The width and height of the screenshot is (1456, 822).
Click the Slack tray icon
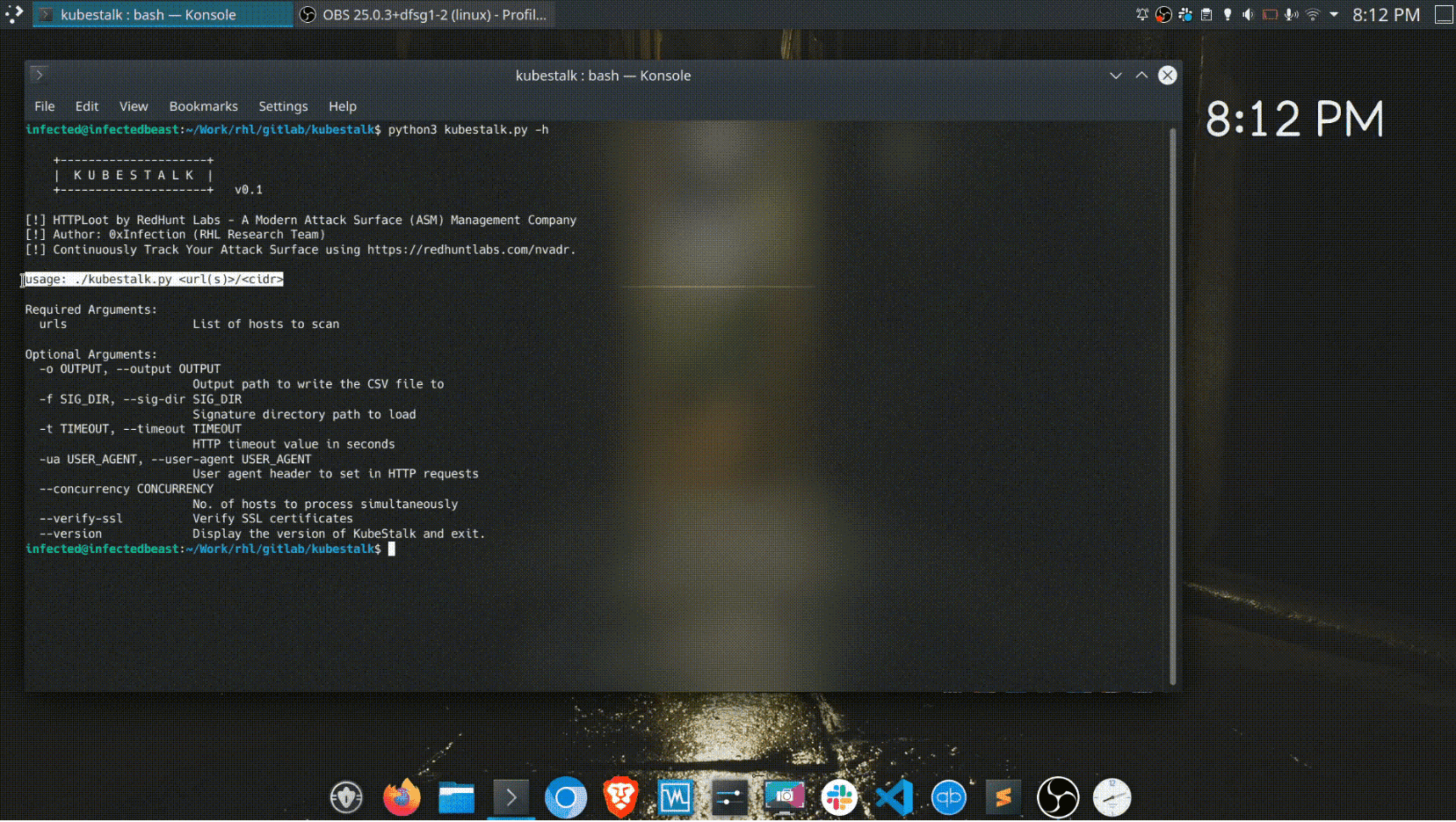1185,15
